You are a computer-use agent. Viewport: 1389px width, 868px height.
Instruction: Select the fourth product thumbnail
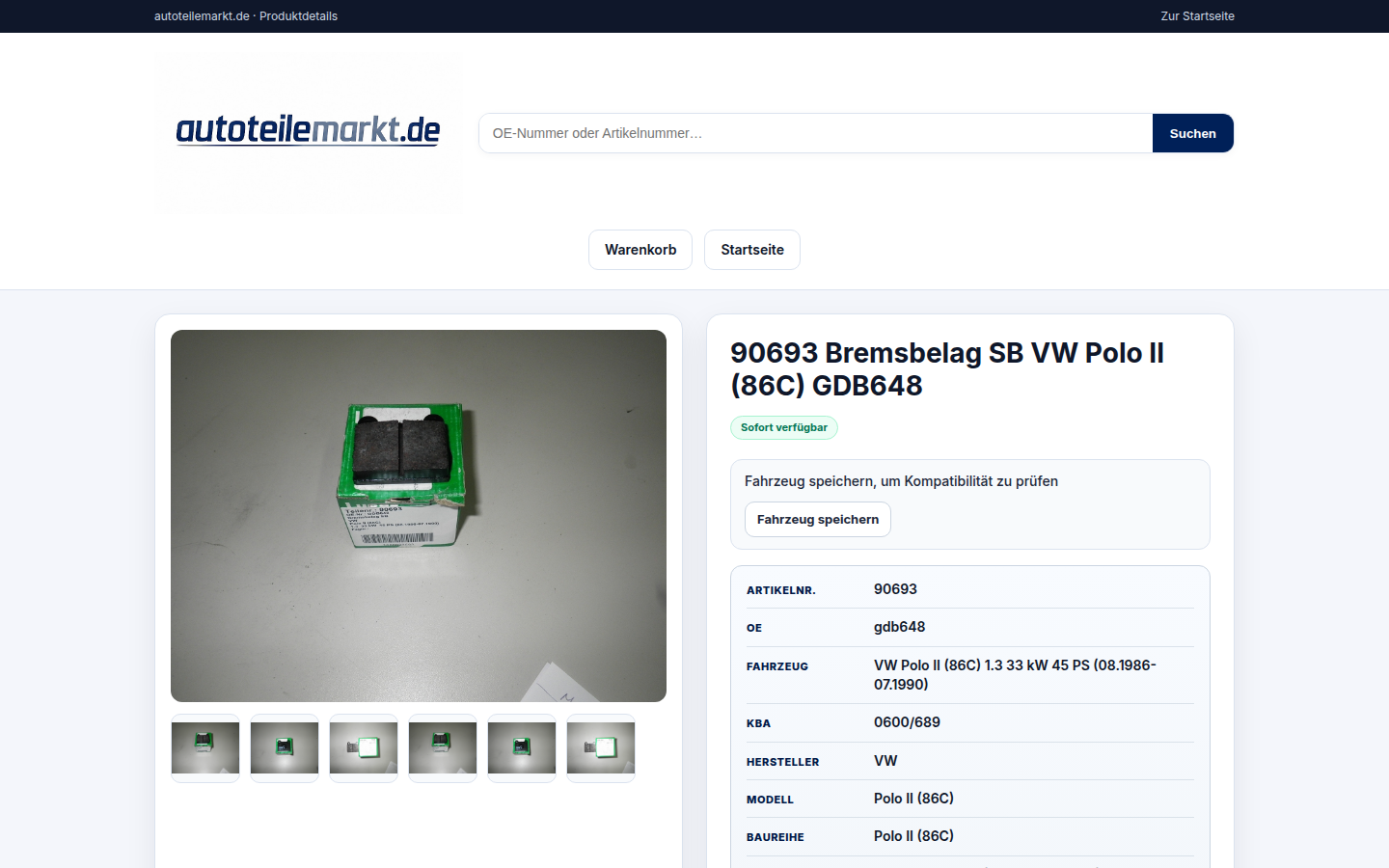pos(443,748)
